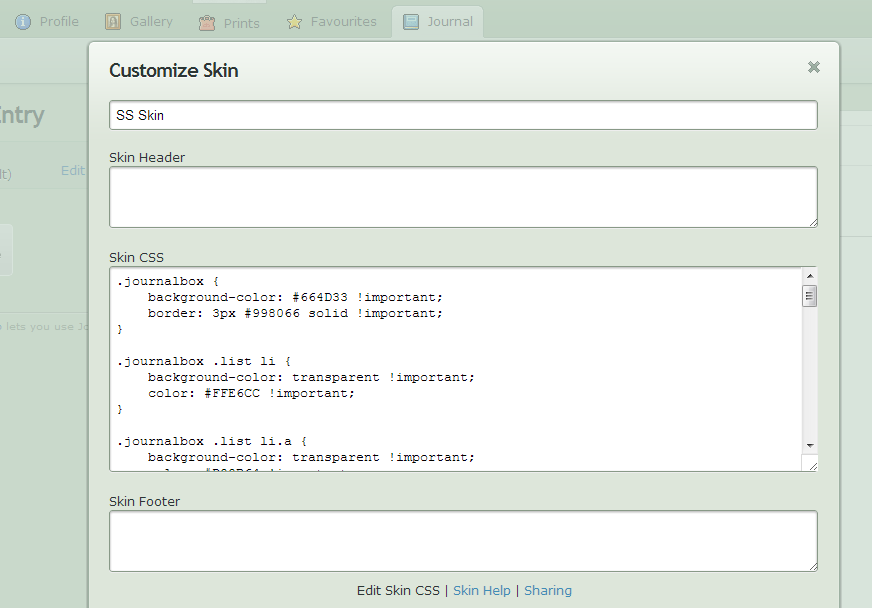Click the Gallery tab icon
This screenshot has height=608, width=872.
pyautogui.click(x=113, y=21)
